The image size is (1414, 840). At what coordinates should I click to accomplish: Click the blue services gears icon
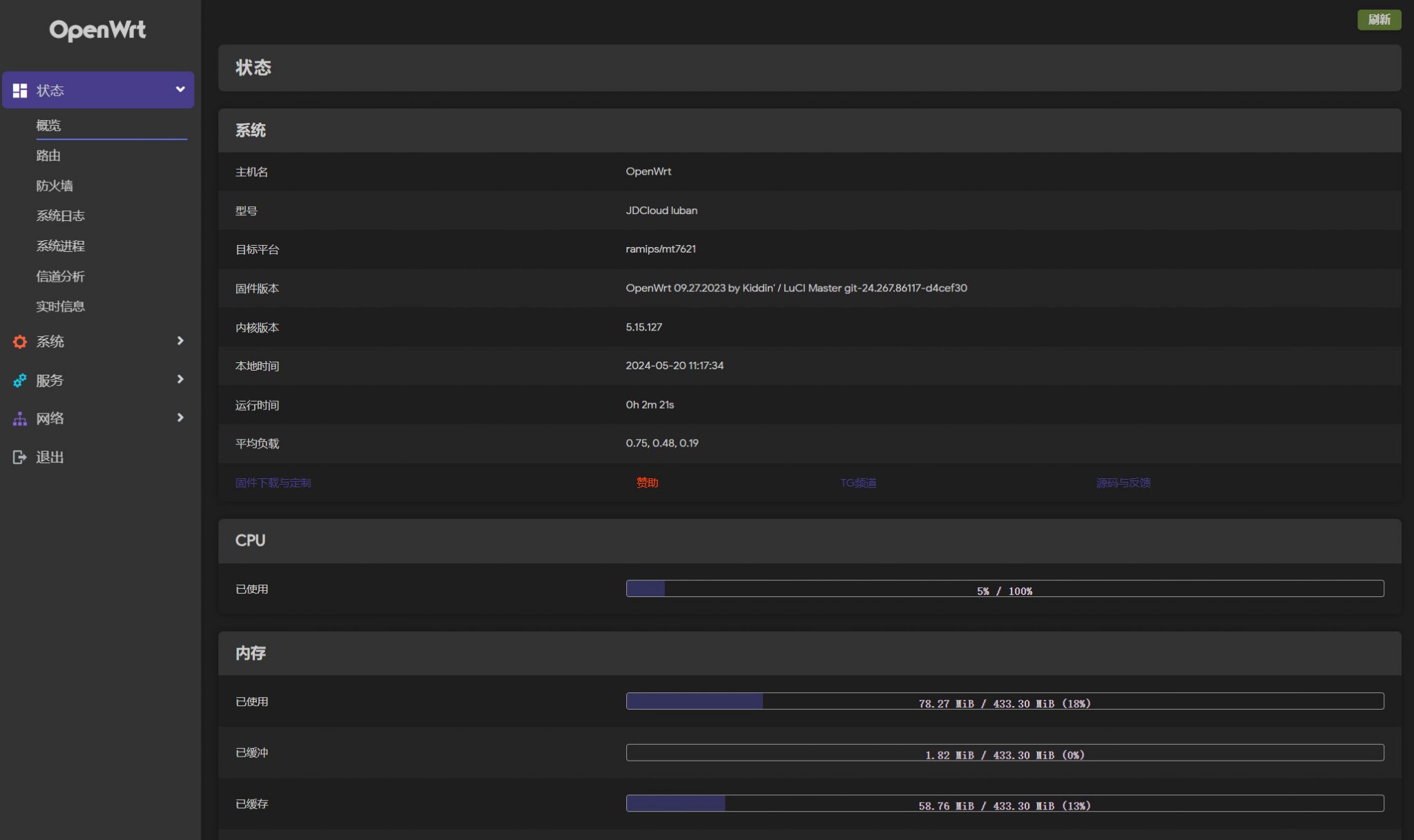click(x=20, y=380)
